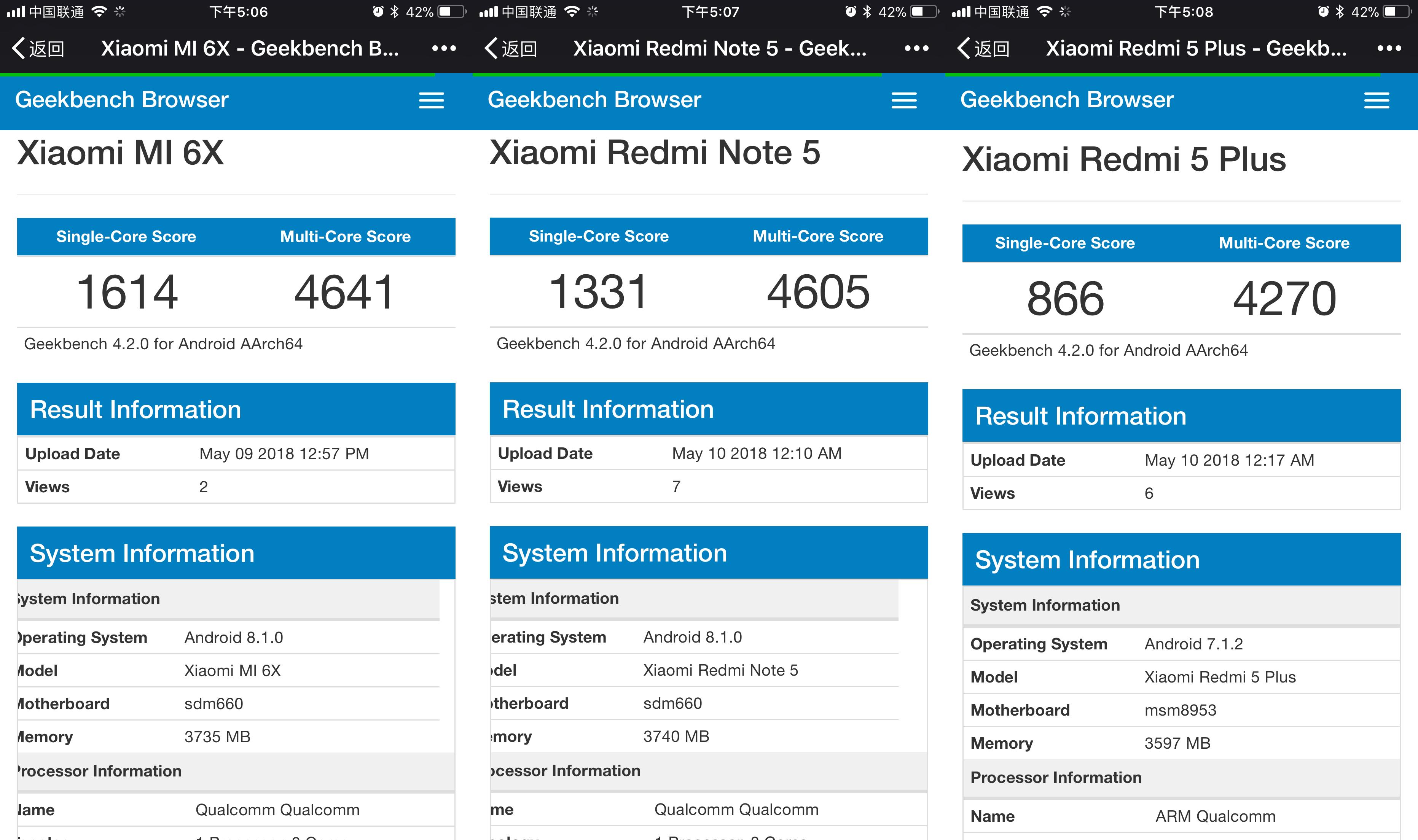Tap page title Xiaomi Redmi Note 5 - Geek...

tap(720, 49)
